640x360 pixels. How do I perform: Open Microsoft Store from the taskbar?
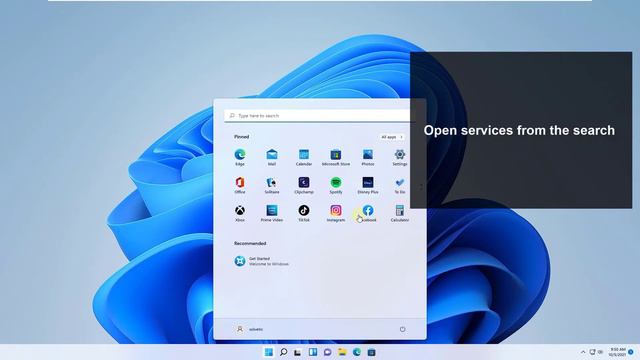tap(371, 352)
